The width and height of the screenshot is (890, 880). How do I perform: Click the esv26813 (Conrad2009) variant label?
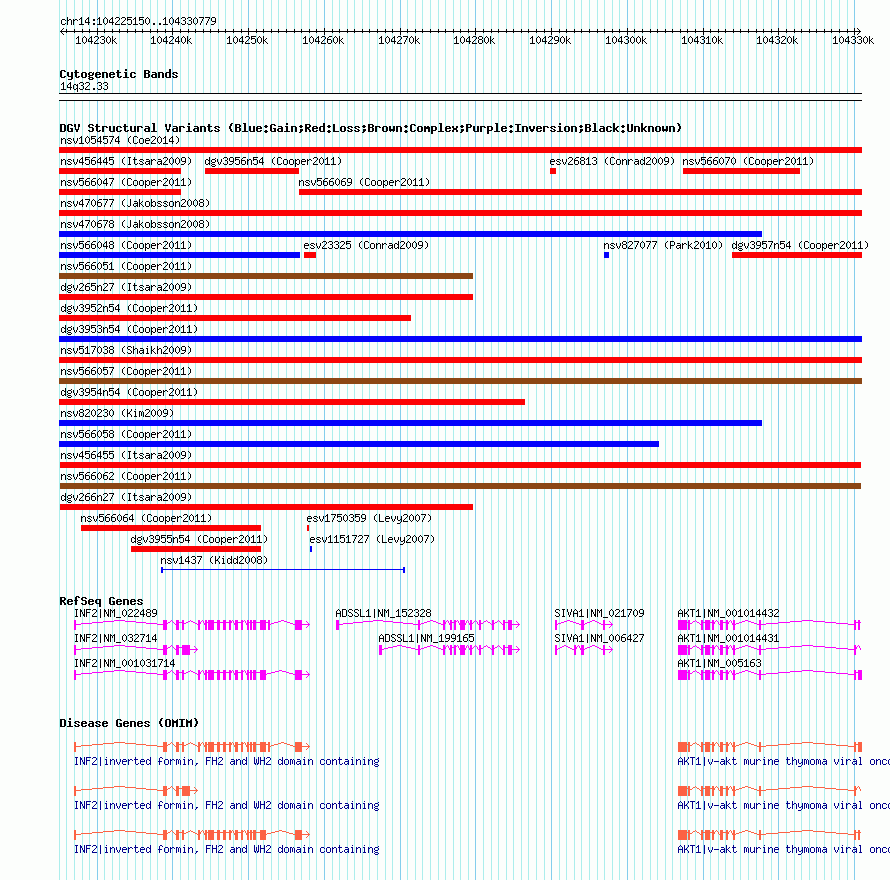click(x=612, y=161)
